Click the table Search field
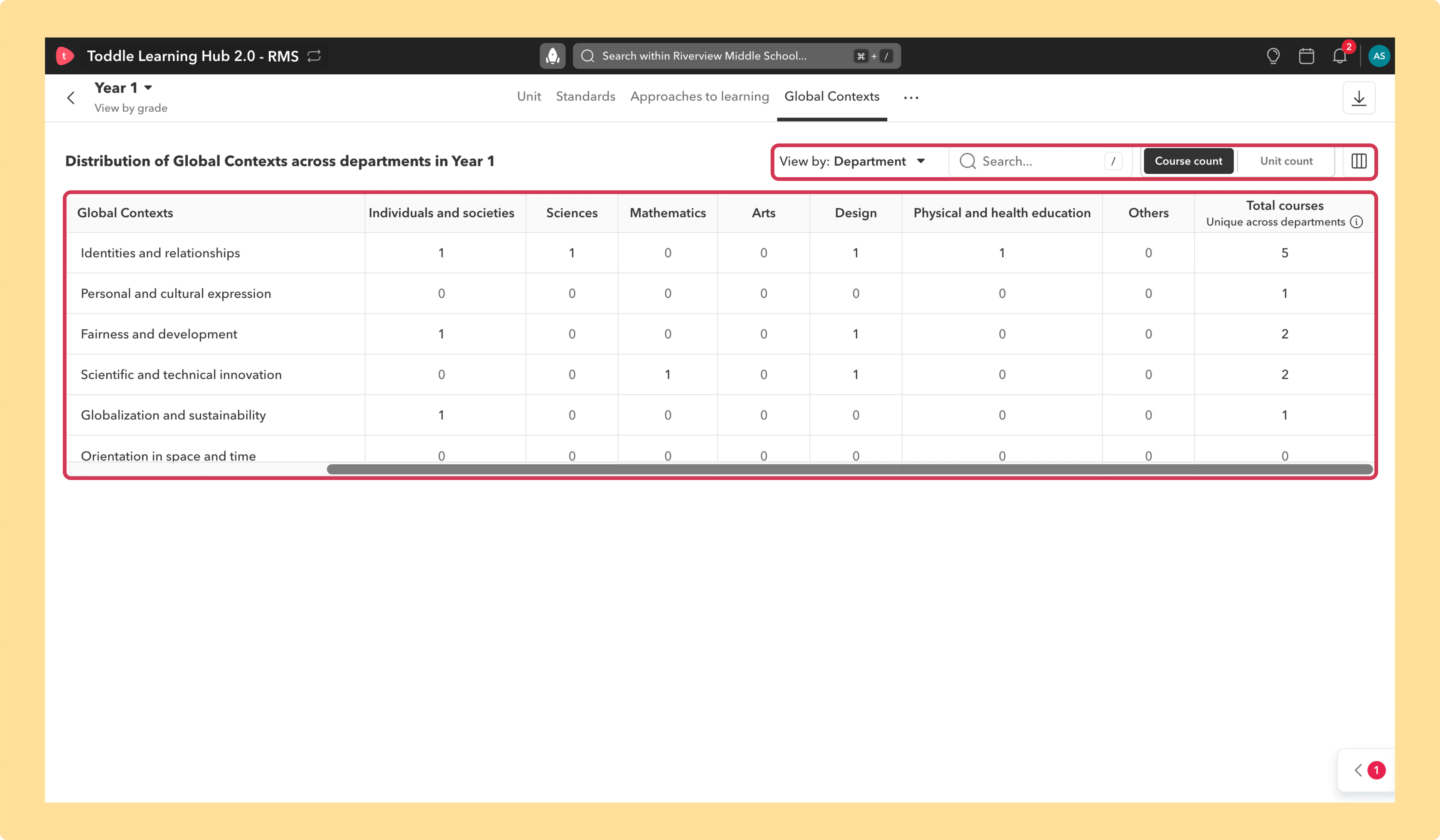Viewport: 1440px width, 840px height. pyautogui.click(x=1041, y=161)
